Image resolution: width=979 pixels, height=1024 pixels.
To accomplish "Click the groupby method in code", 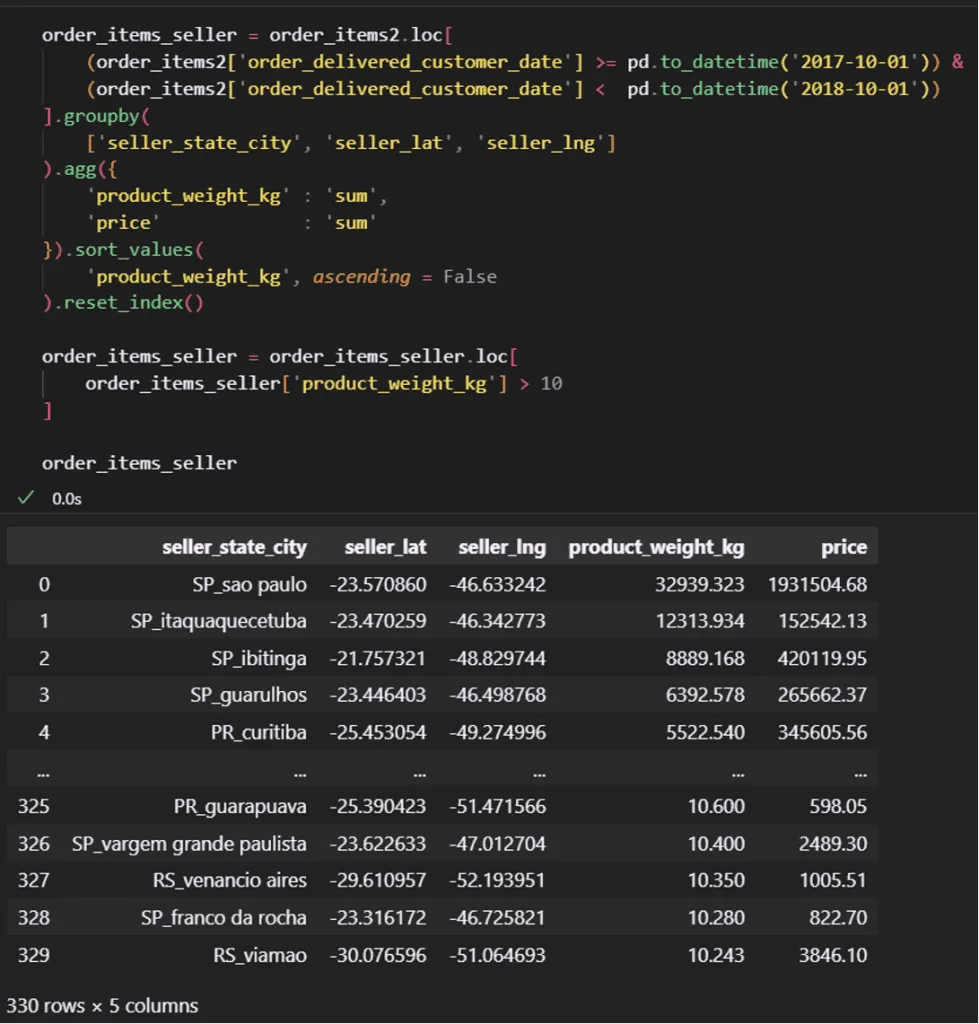I will pos(101,116).
